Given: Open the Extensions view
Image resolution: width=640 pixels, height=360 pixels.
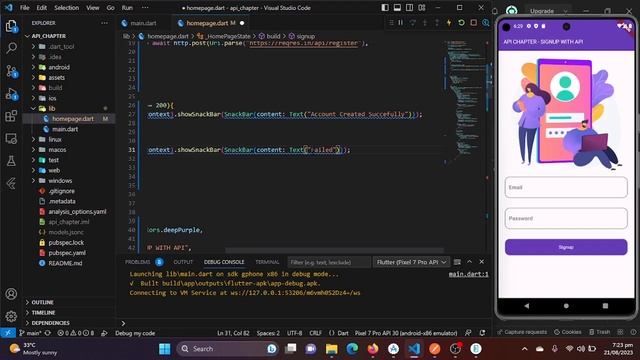Looking at the screenshot, I should point(11,116).
